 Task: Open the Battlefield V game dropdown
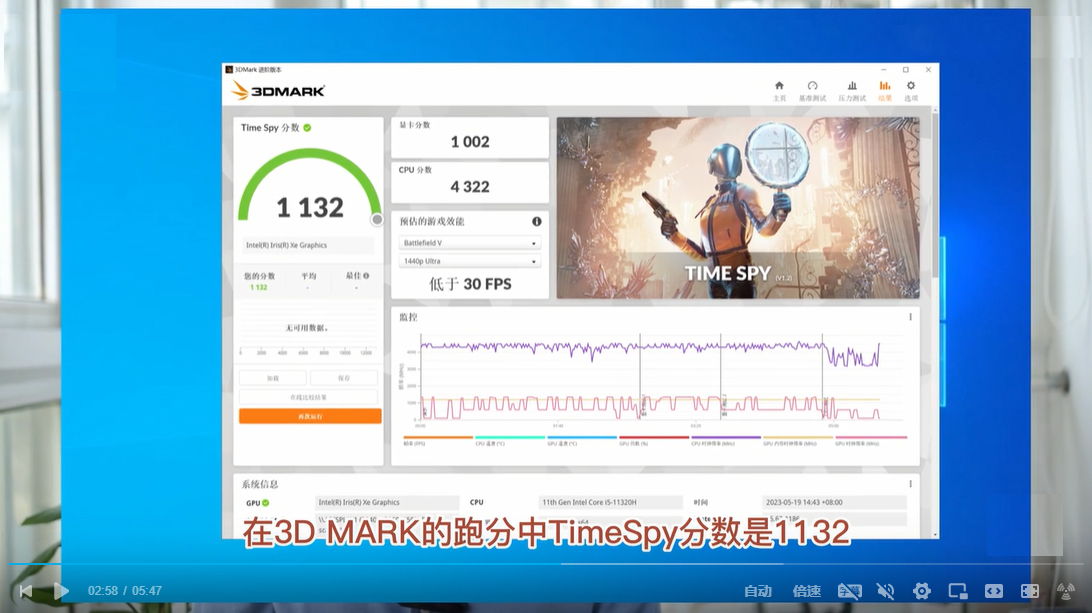pyautogui.click(x=470, y=243)
